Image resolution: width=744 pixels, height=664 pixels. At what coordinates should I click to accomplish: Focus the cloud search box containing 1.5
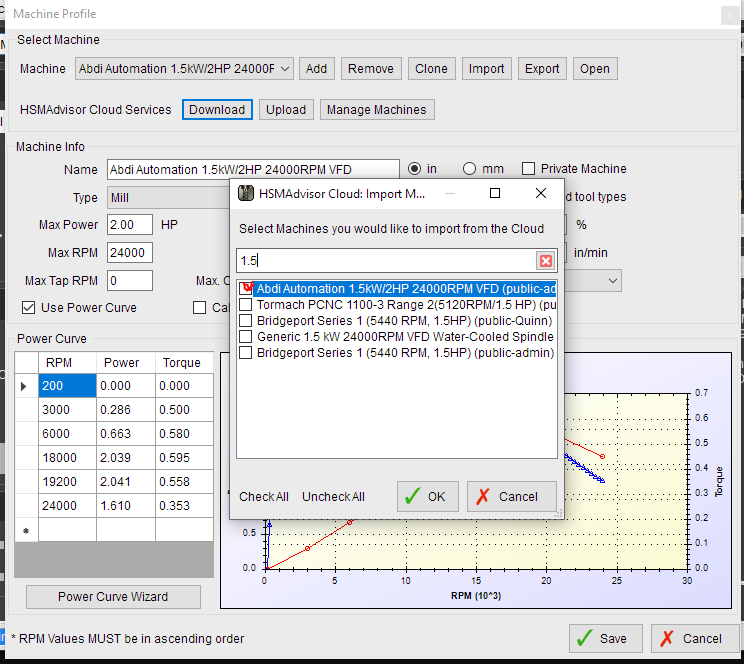click(x=387, y=261)
